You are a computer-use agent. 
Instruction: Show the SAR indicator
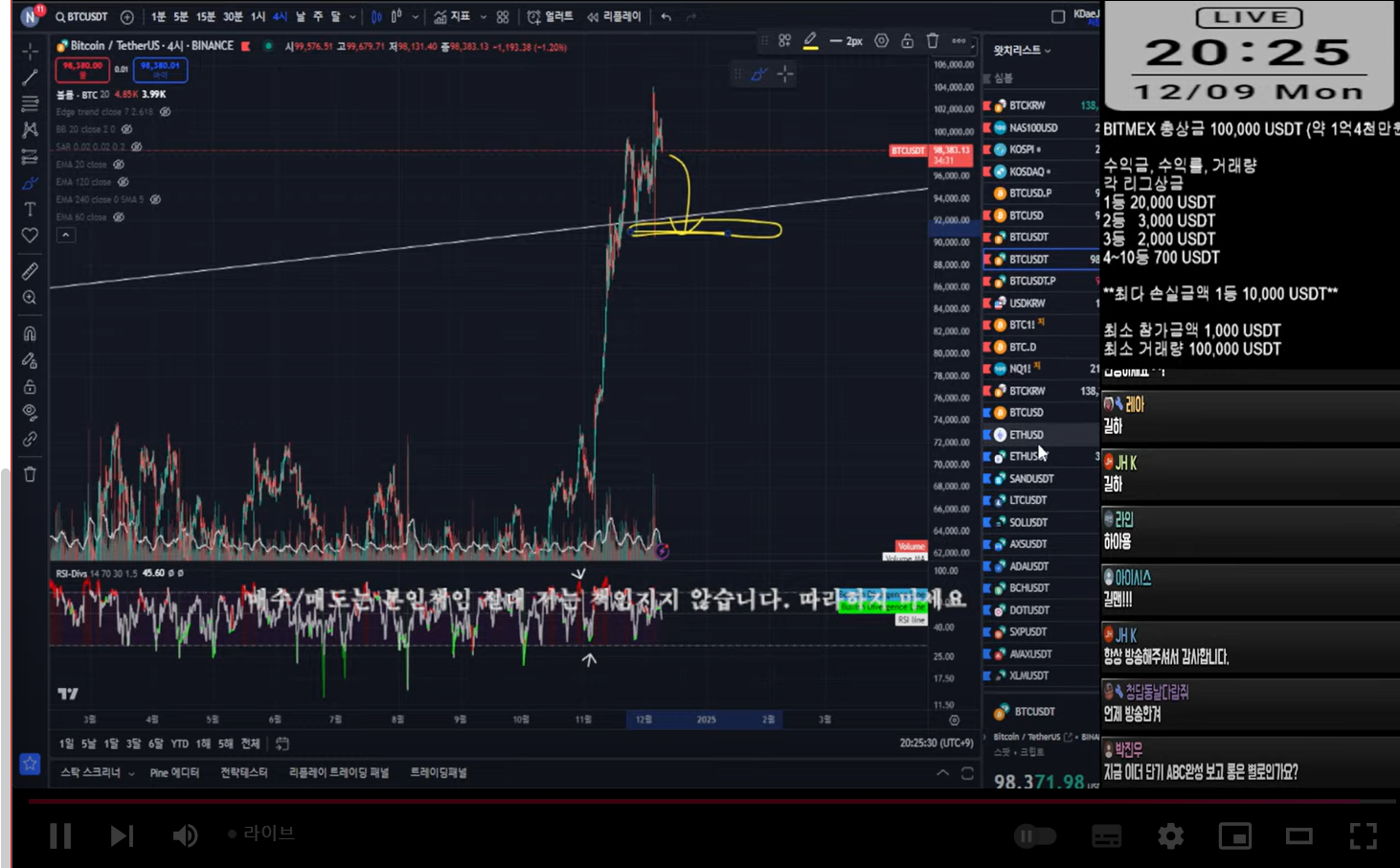[136, 147]
